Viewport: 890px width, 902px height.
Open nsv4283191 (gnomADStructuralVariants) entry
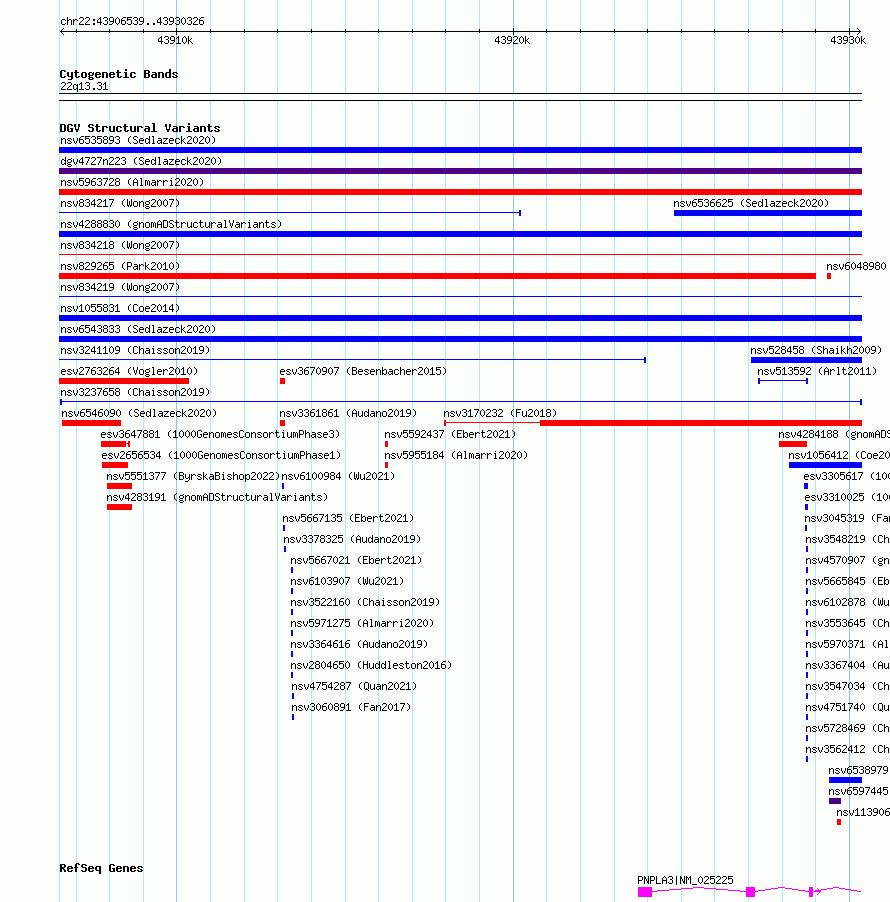pyautogui.click(x=217, y=498)
